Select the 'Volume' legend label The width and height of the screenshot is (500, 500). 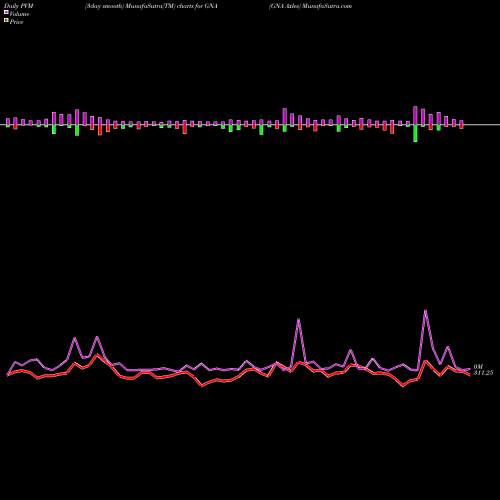[19, 14]
